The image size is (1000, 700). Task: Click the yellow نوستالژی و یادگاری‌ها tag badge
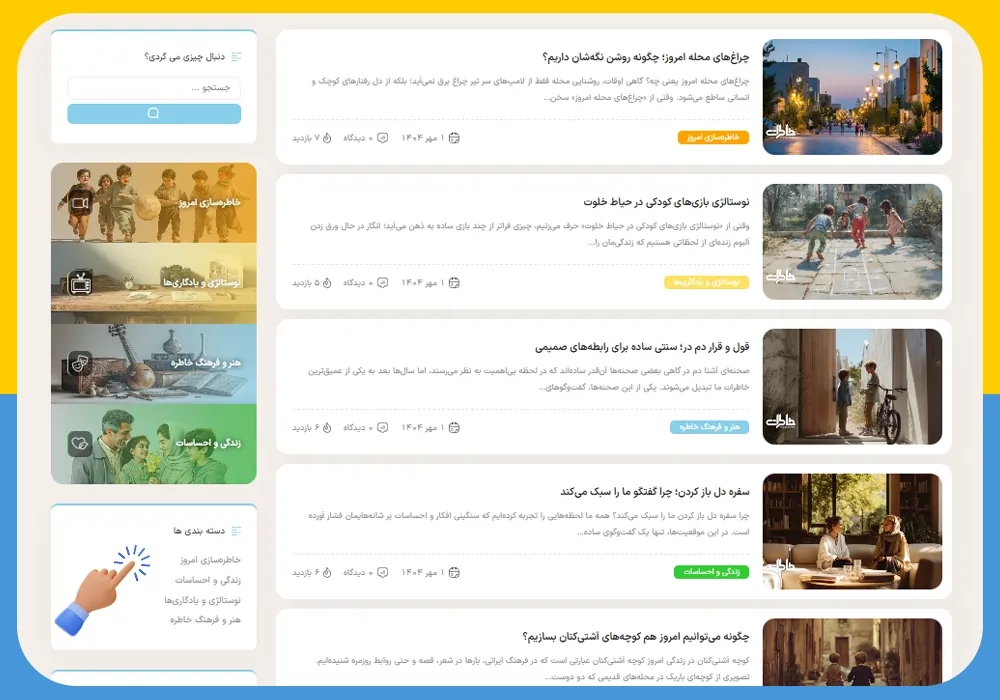click(x=706, y=283)
